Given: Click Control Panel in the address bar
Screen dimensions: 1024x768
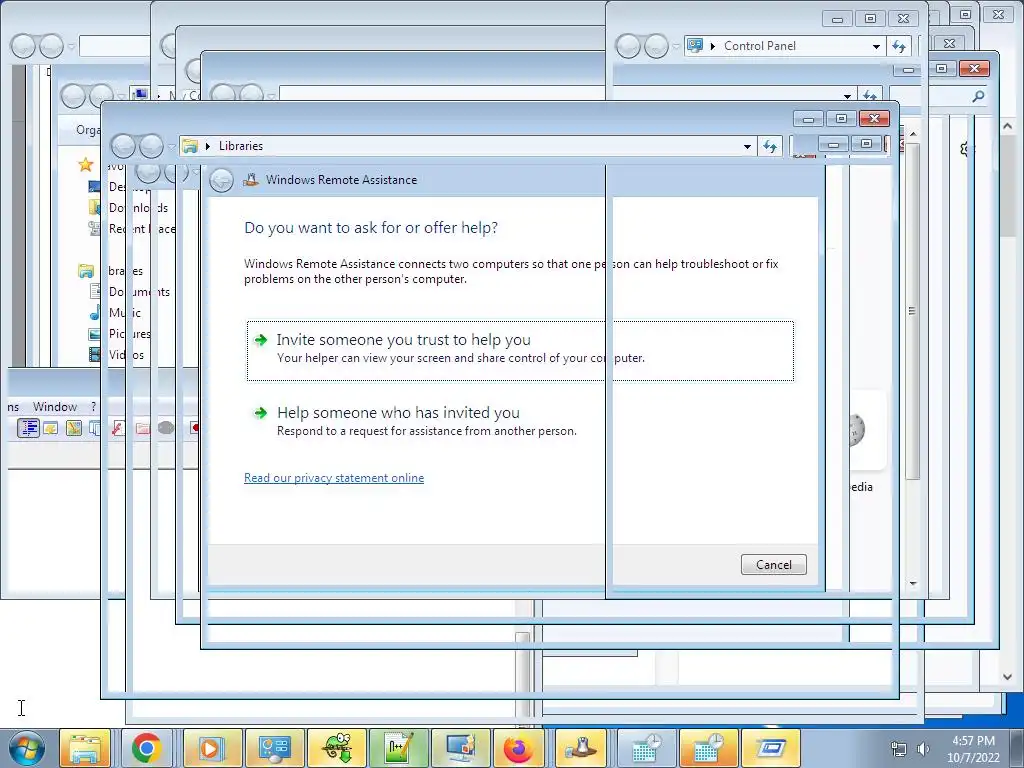Looking at the screenshot, I should click(760, 46).
